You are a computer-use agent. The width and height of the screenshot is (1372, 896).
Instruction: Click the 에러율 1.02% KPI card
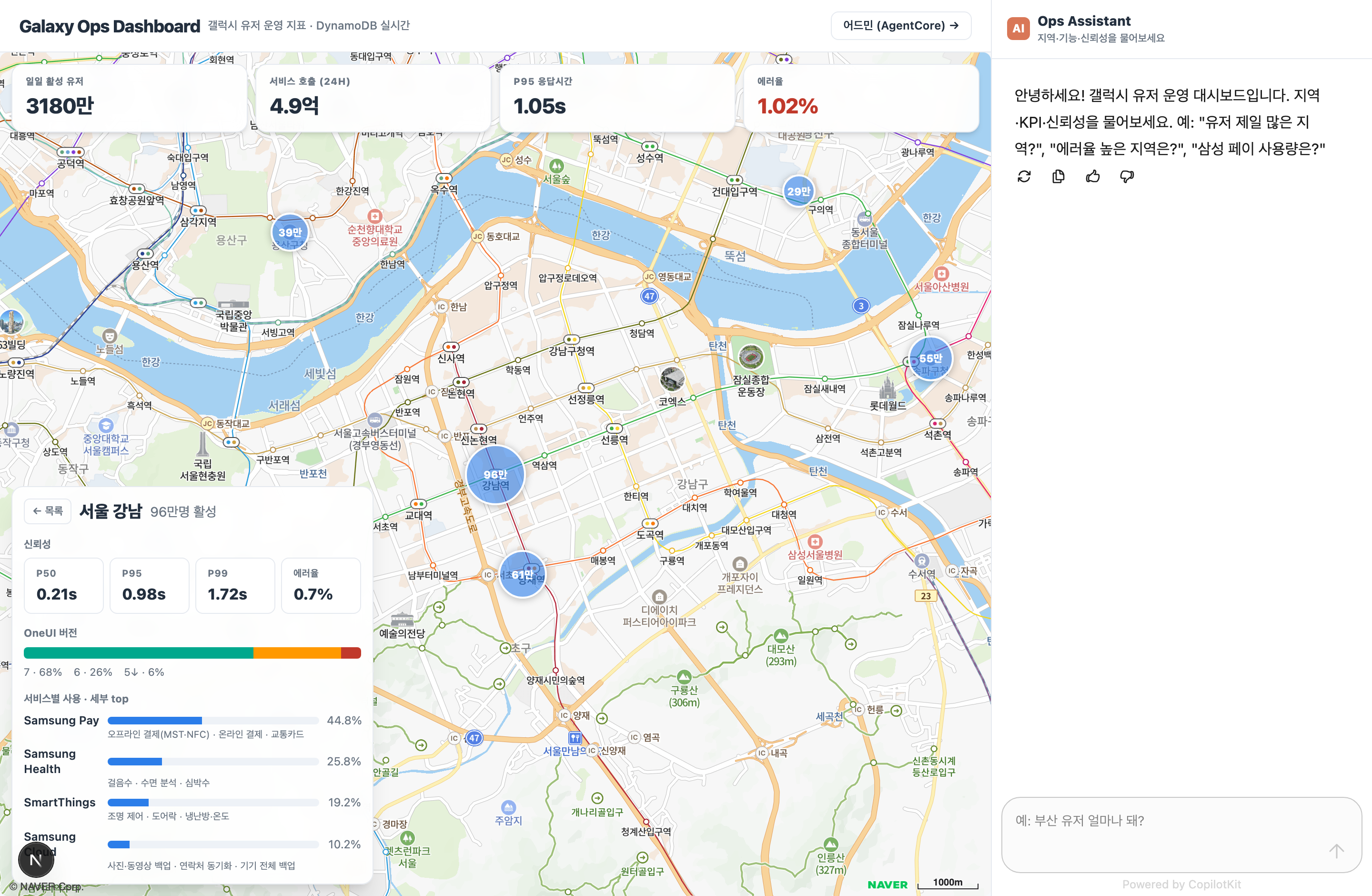[x=861, y=98]
